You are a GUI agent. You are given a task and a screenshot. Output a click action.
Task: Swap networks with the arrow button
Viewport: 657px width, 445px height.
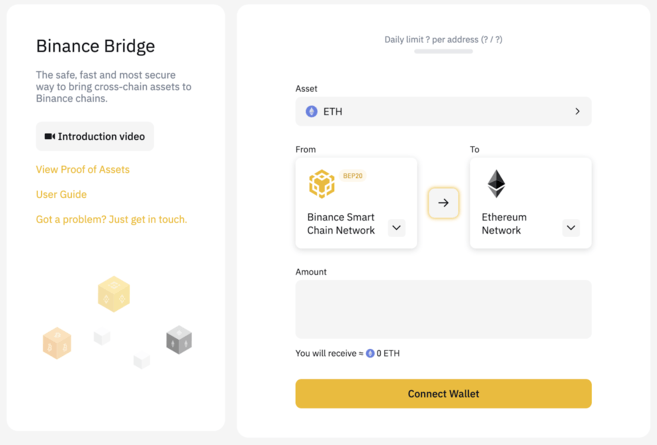[x=443, y=203]
